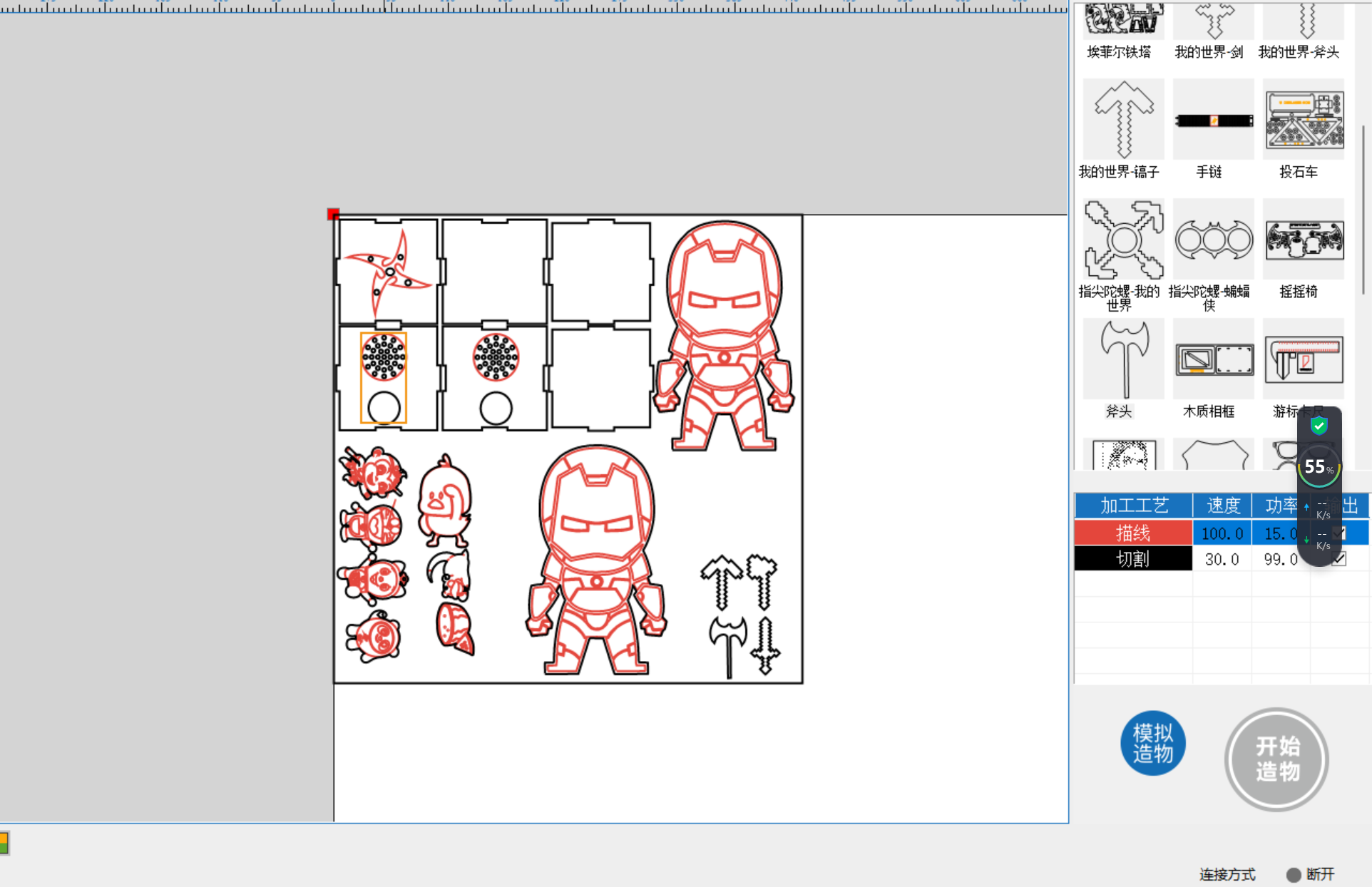Pick the 木质相框 wooden frame template
Screen dimensions: 1372x887
click(1213, 359)
